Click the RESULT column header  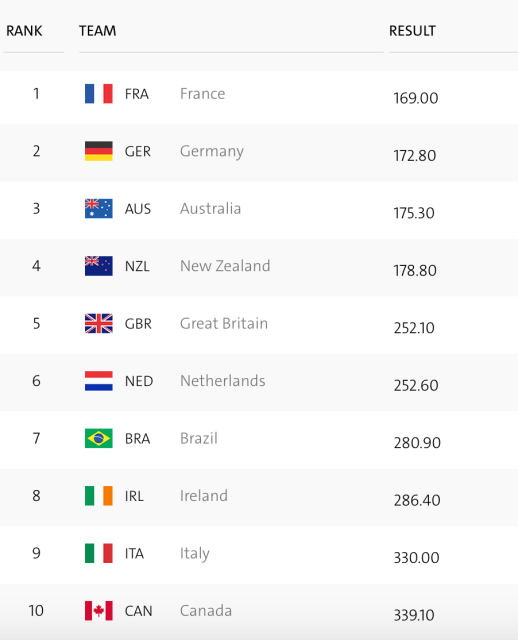tap(412, 31)
